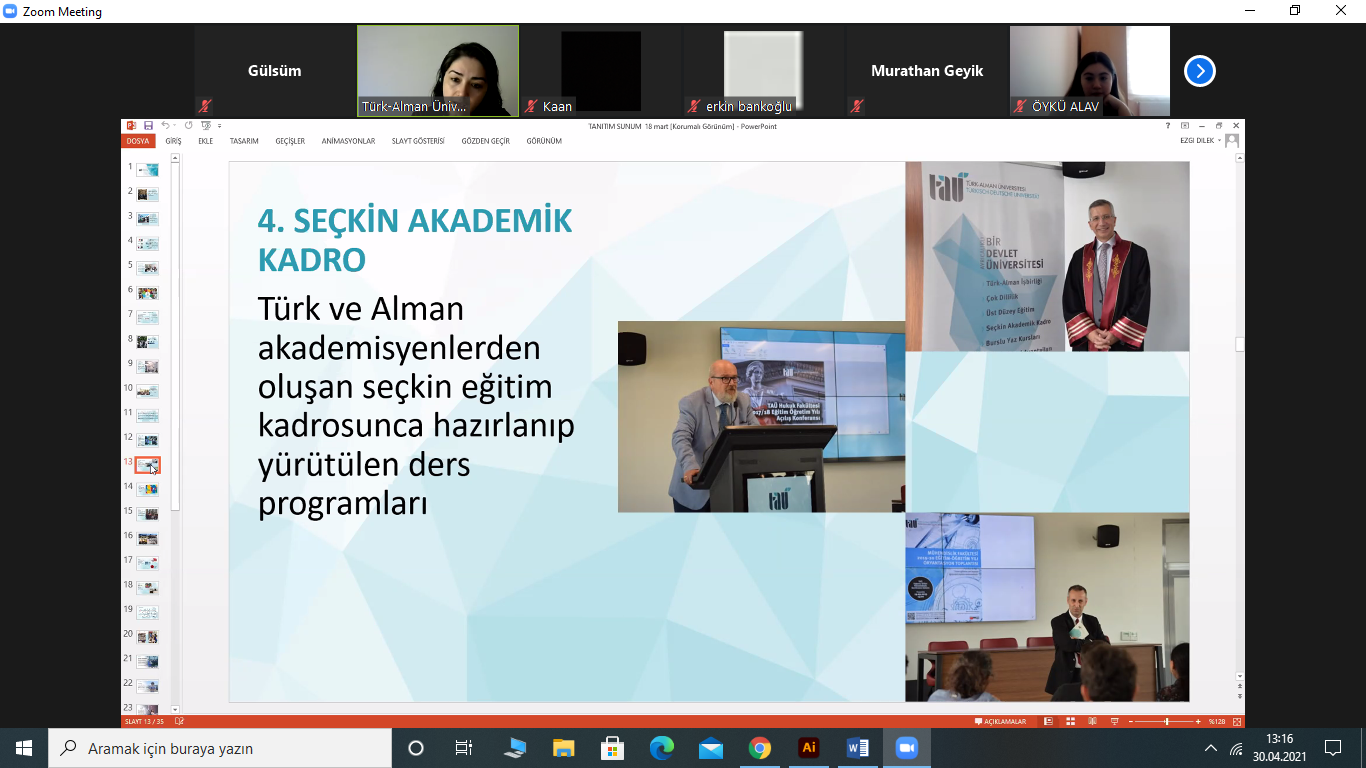Click the slide title '4. SEÇKİN AKADEMİK KADRO'
The height and width of the screenshot is (768, 1366).
pyautogui.click(x=415, y=240)
